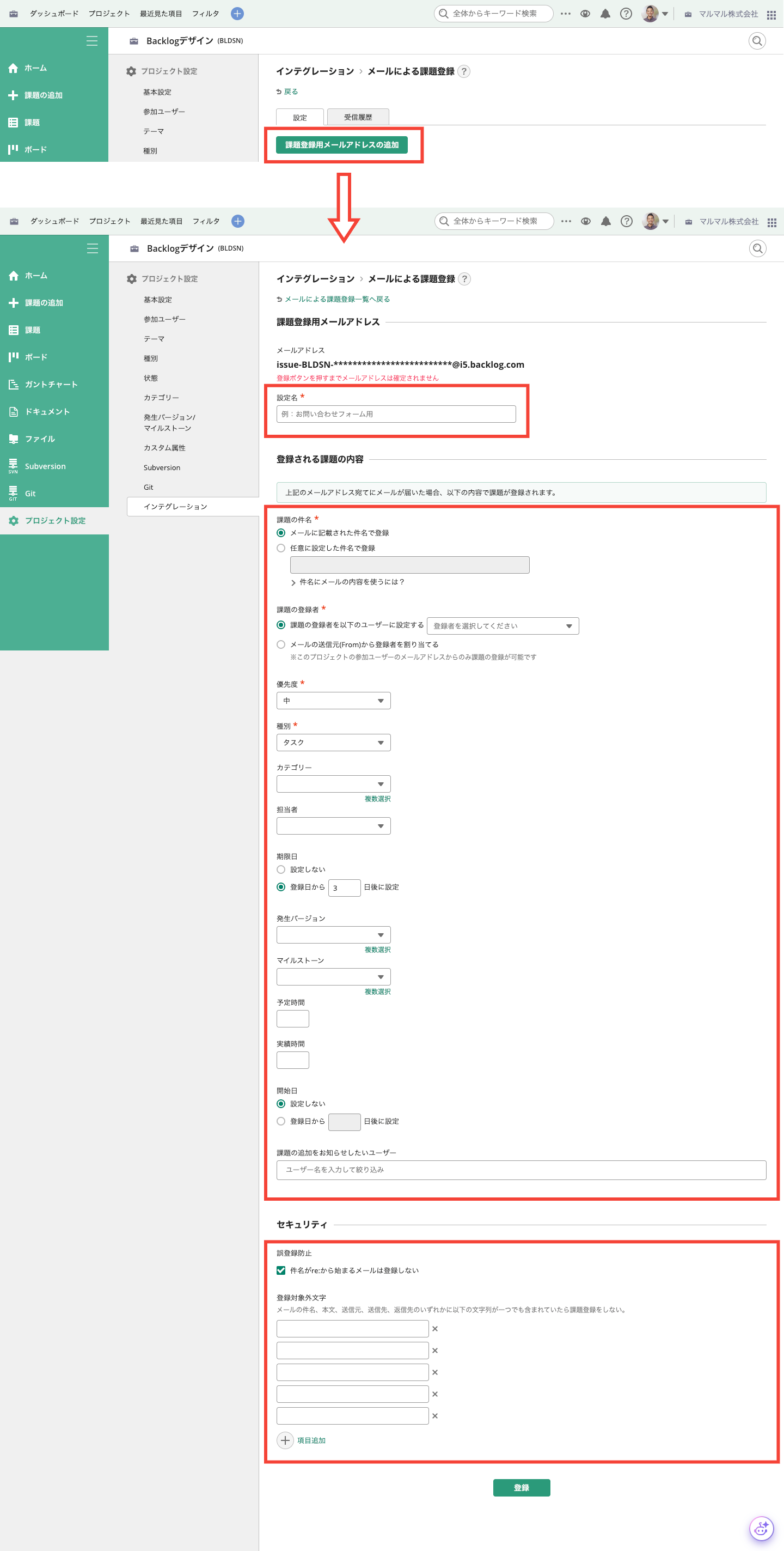Expand 件名にメールの内容を使うには？
Viewport: 784px width, 1551px height.
[347, 582]
